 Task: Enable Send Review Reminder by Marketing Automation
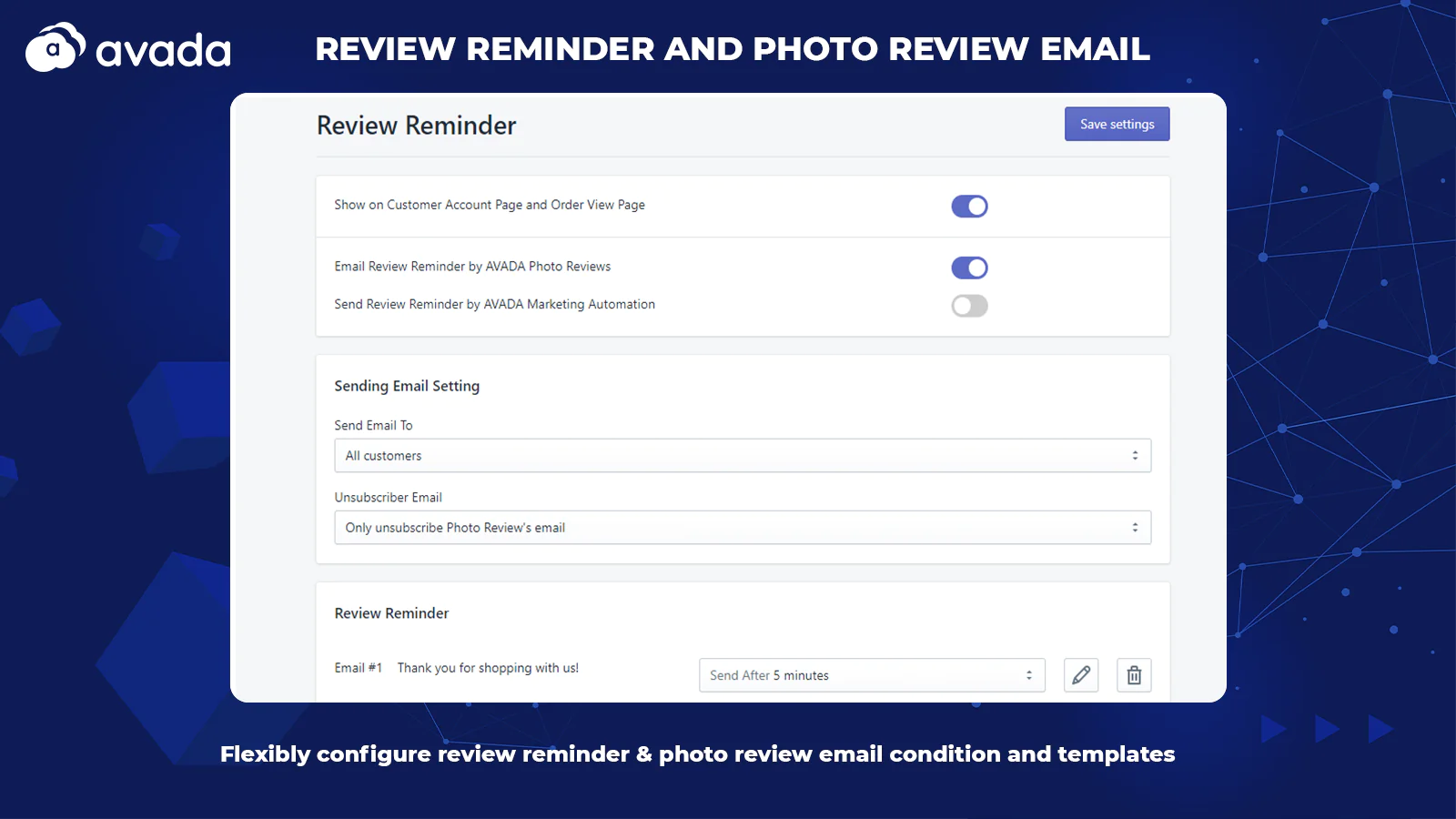point(969,306)
